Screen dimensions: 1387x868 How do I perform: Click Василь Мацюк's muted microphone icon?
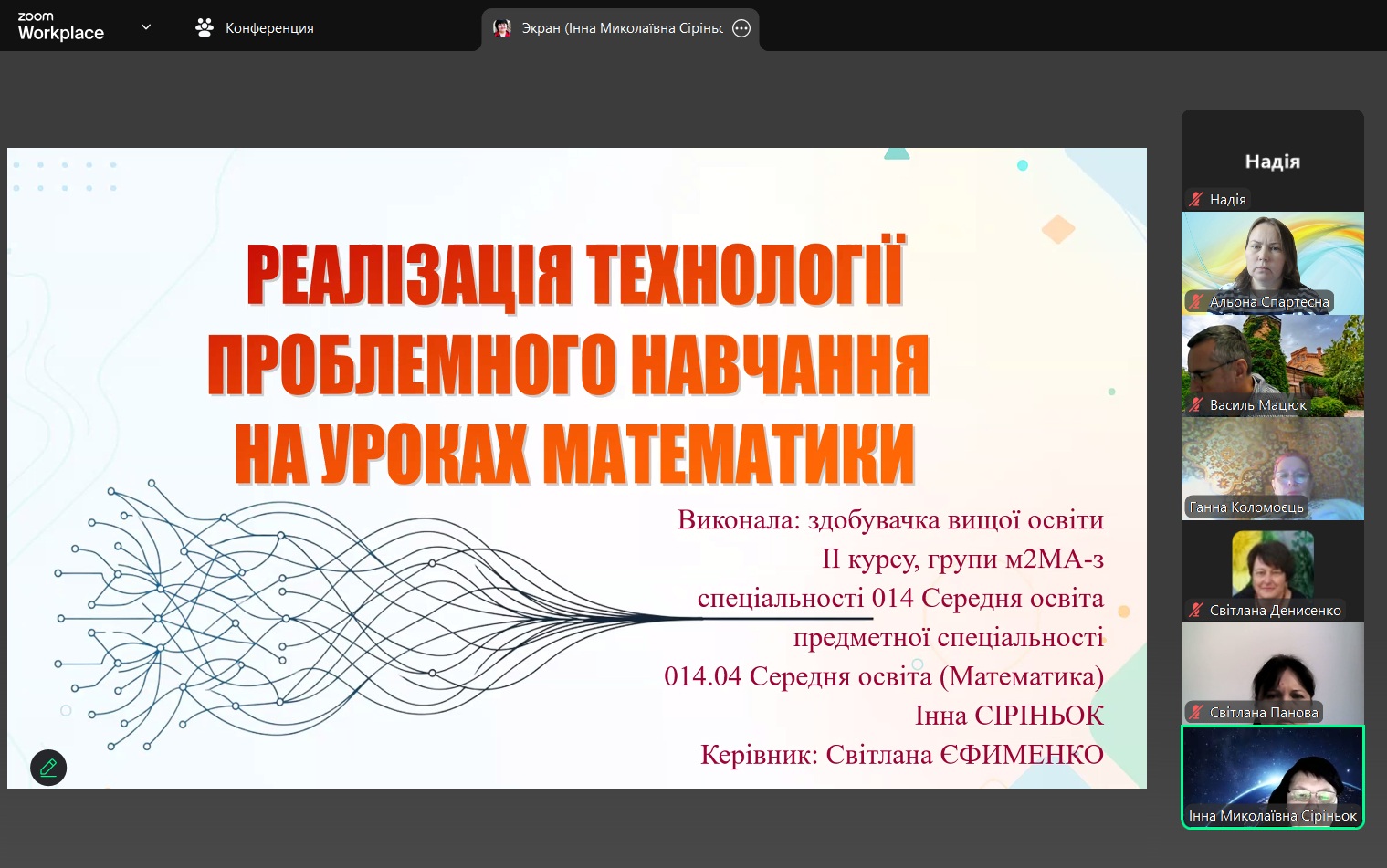(1196, 404)
